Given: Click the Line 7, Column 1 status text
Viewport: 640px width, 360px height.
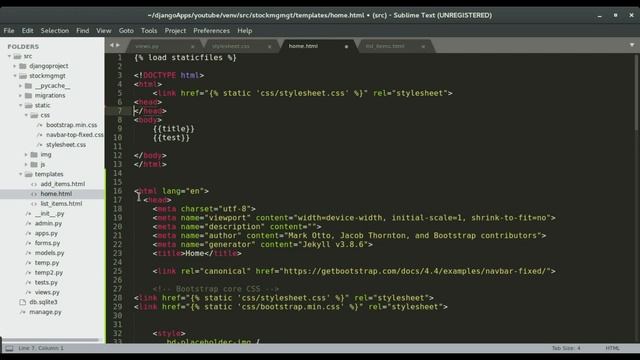Looking at the screenshot, I should [41, 348].
